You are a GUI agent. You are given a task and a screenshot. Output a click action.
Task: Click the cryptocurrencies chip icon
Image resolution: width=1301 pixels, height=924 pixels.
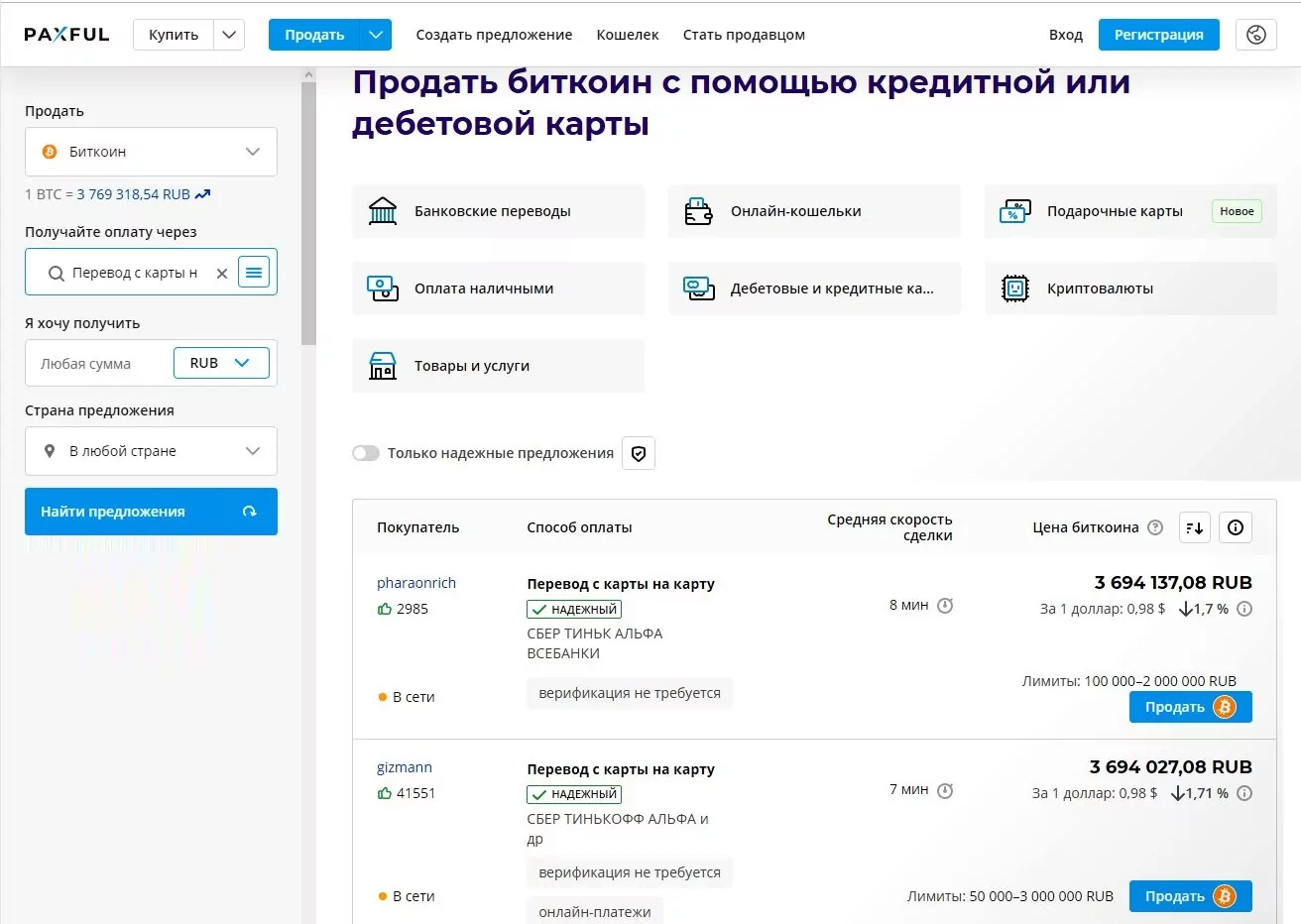coord(1015,289)
